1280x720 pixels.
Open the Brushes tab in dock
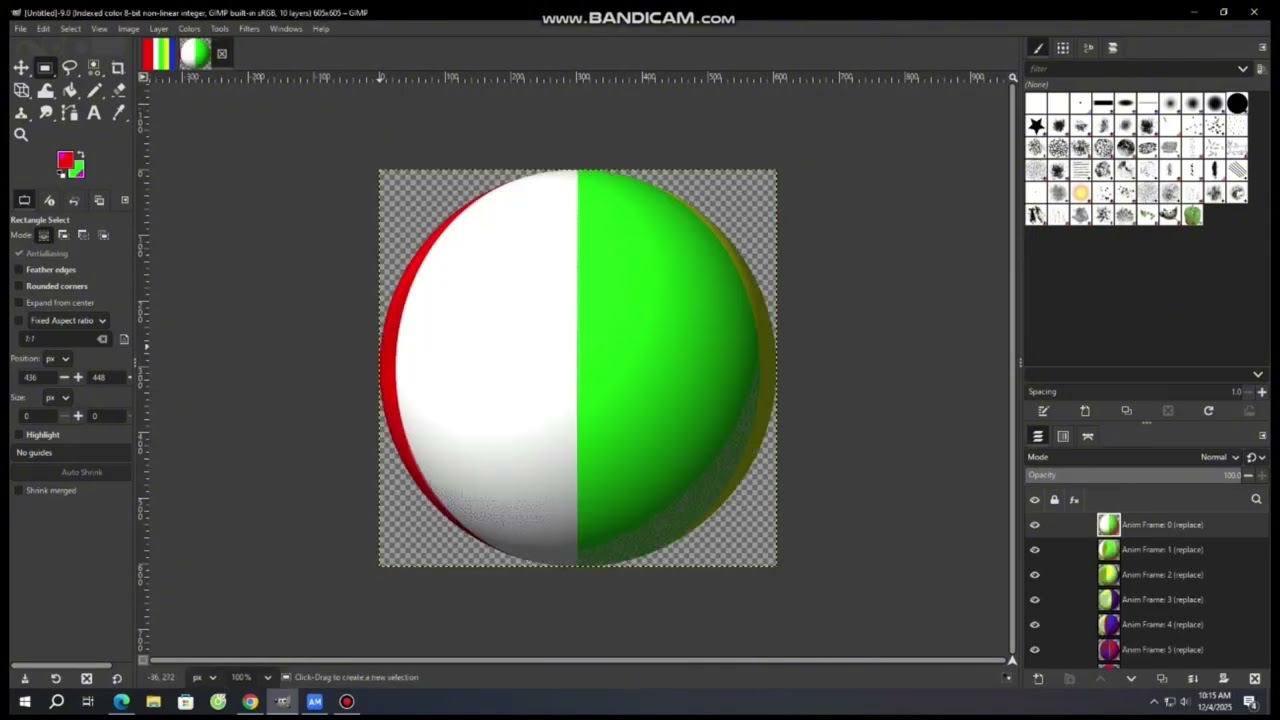1038,48
